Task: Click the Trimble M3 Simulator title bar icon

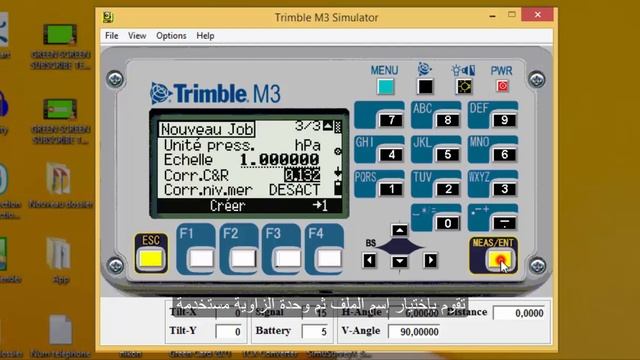Action: [x=108, y=17]
